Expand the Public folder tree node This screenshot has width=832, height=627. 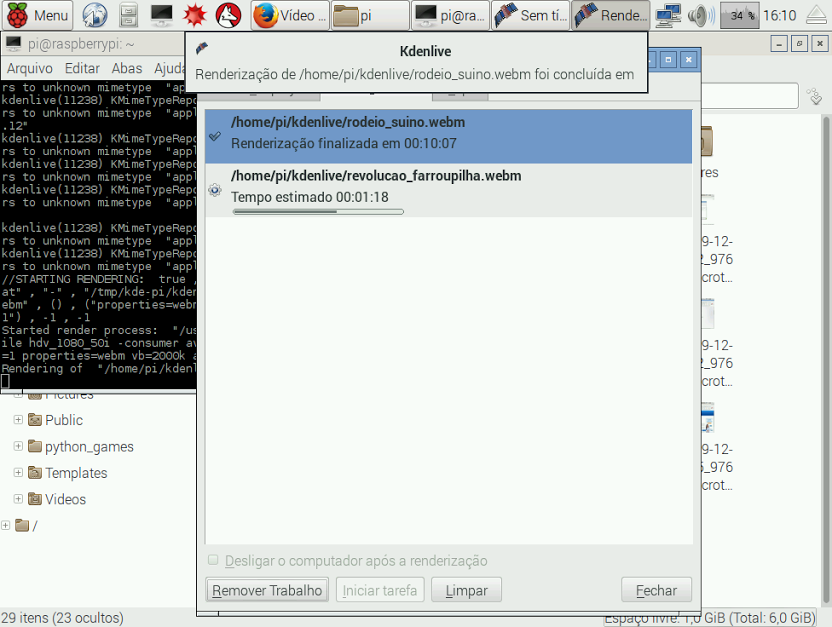click(18, 420)
